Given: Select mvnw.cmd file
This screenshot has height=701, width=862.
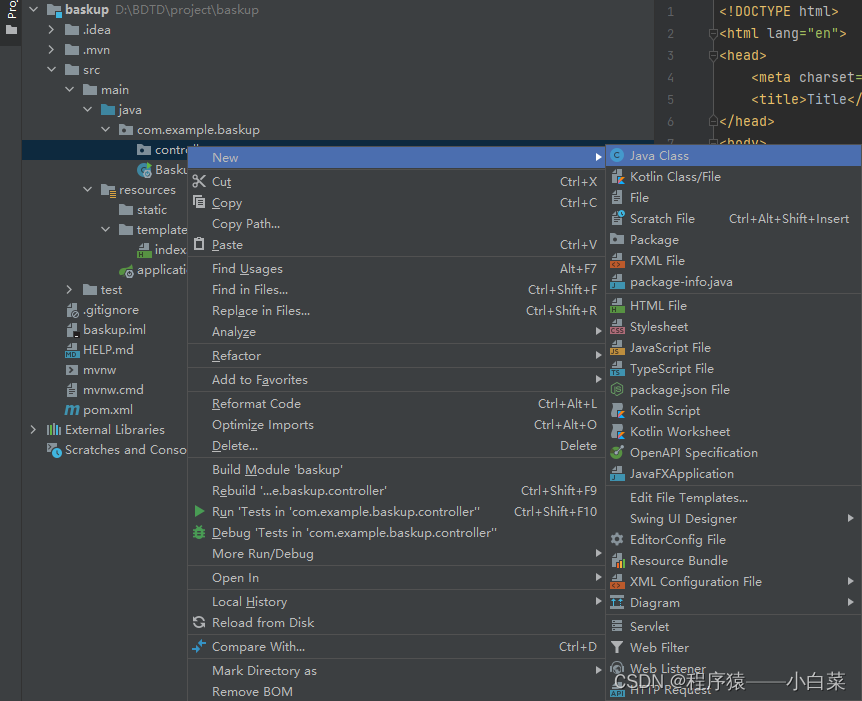Looking at the screenshot, I should [104, 390].
